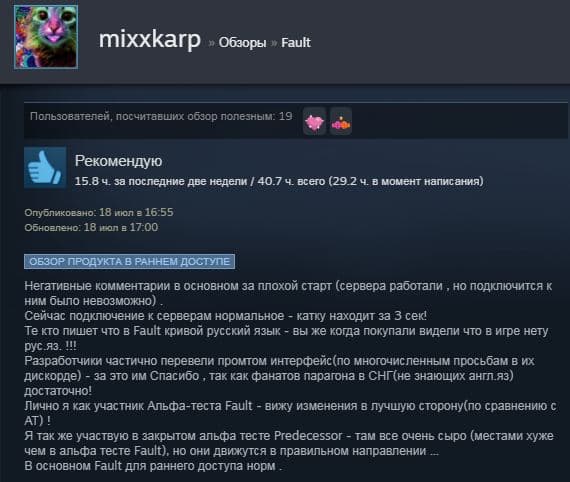Click the helpful users count text
Viewport: 570px width, 482px height.
tap(161, 116)
